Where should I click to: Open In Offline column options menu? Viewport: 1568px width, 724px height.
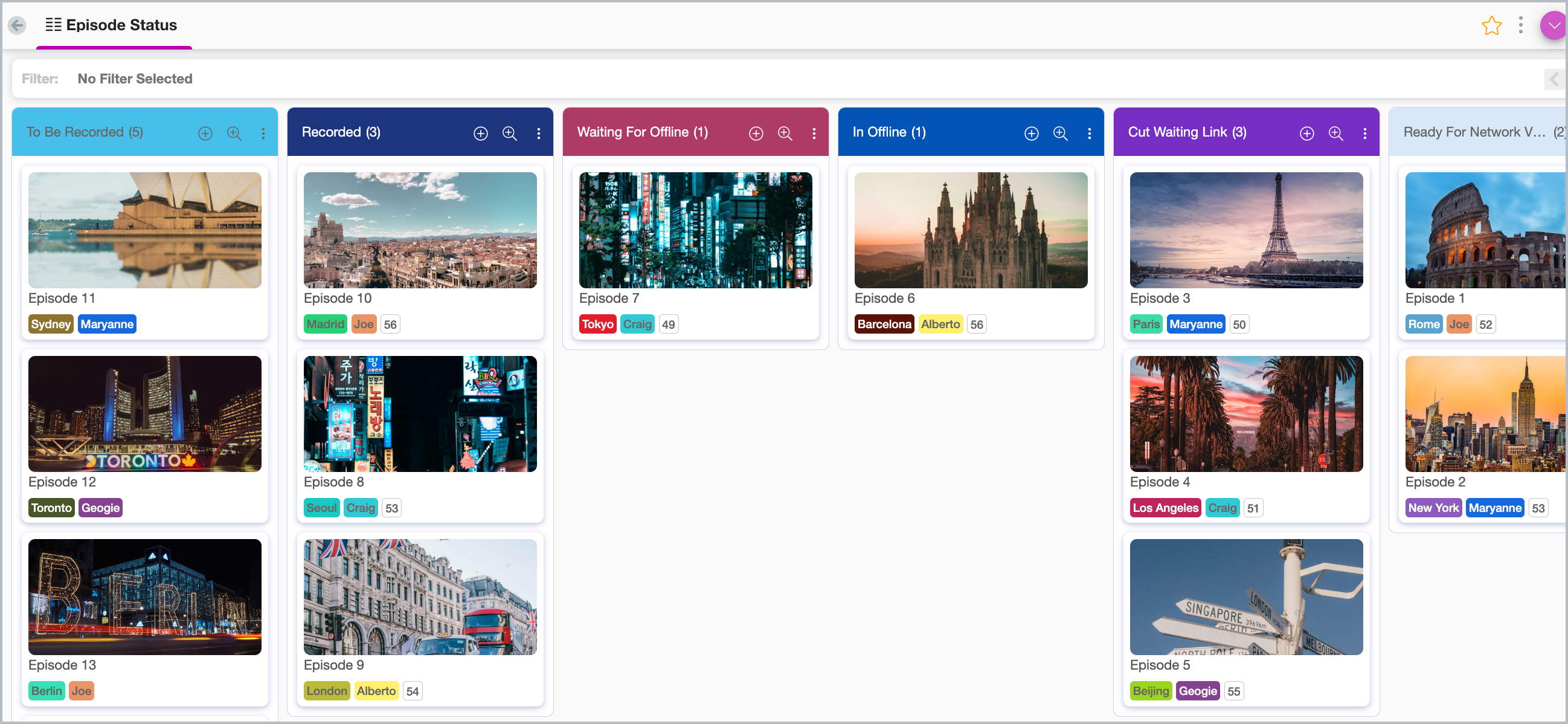pyautogui.click(x=1089, y=134)
